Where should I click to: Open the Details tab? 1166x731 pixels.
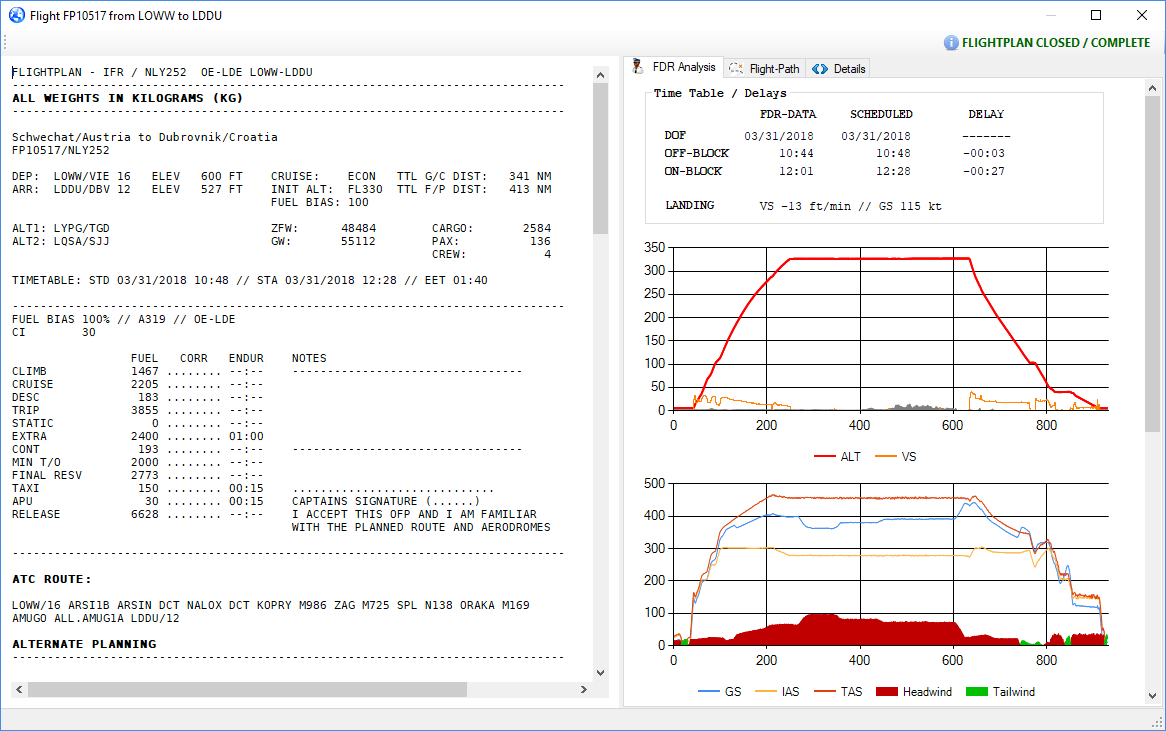tap(838, 68)
